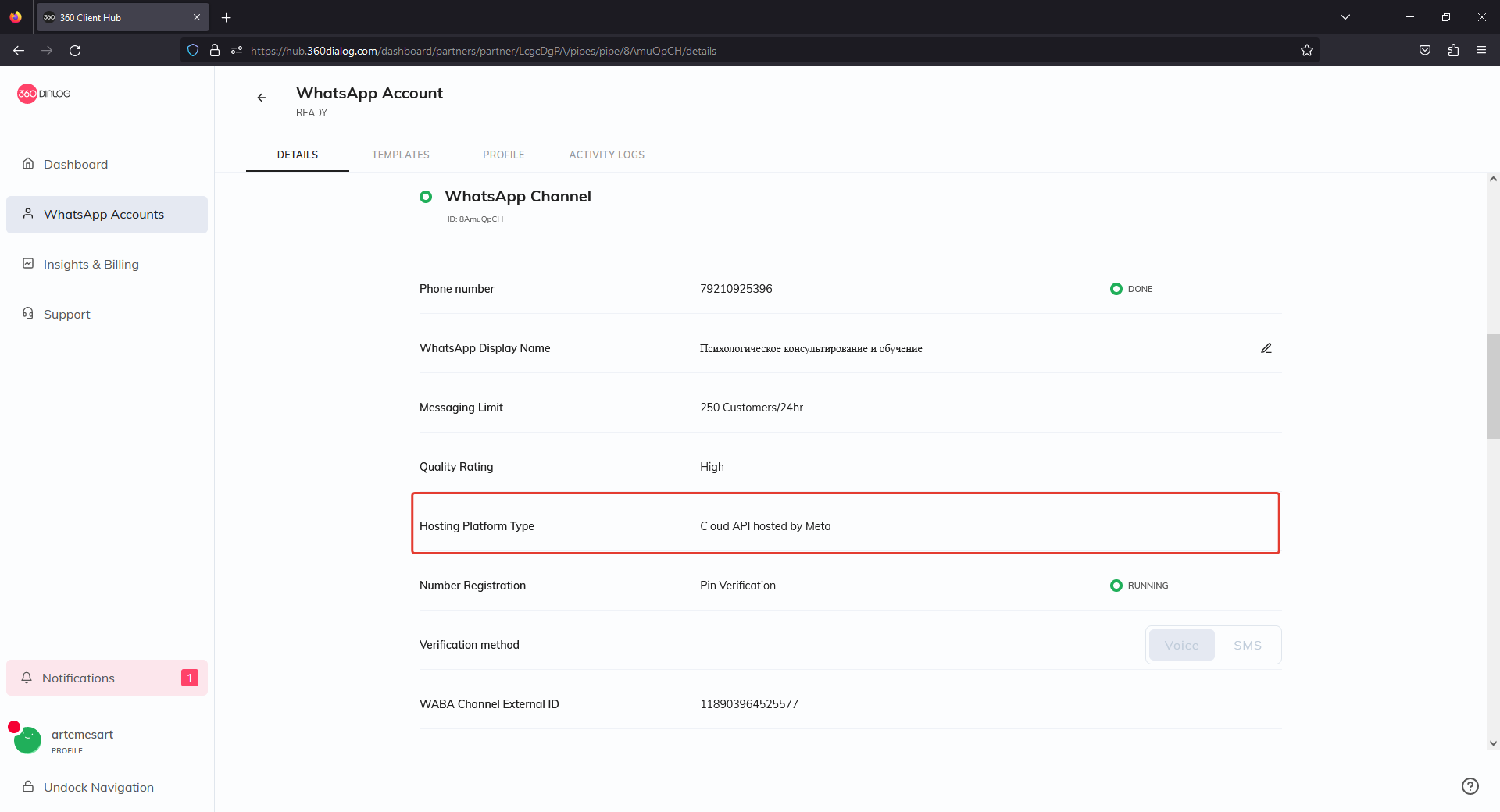Screen dimensions: 1500x812
Task: Click the Save to Pocket icon
Action: click(x=1425, y=50)
